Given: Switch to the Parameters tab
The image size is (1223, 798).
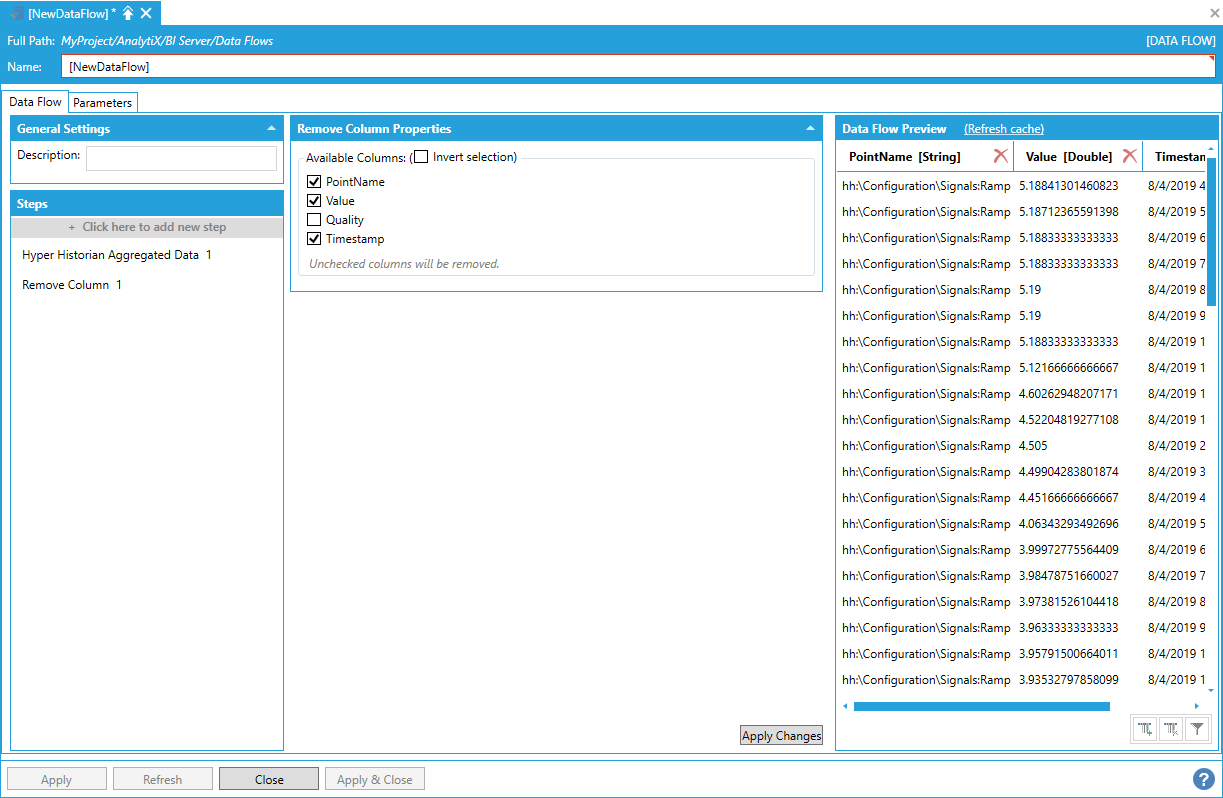Looking at the screenshot, I should click(x=103, y=103).
